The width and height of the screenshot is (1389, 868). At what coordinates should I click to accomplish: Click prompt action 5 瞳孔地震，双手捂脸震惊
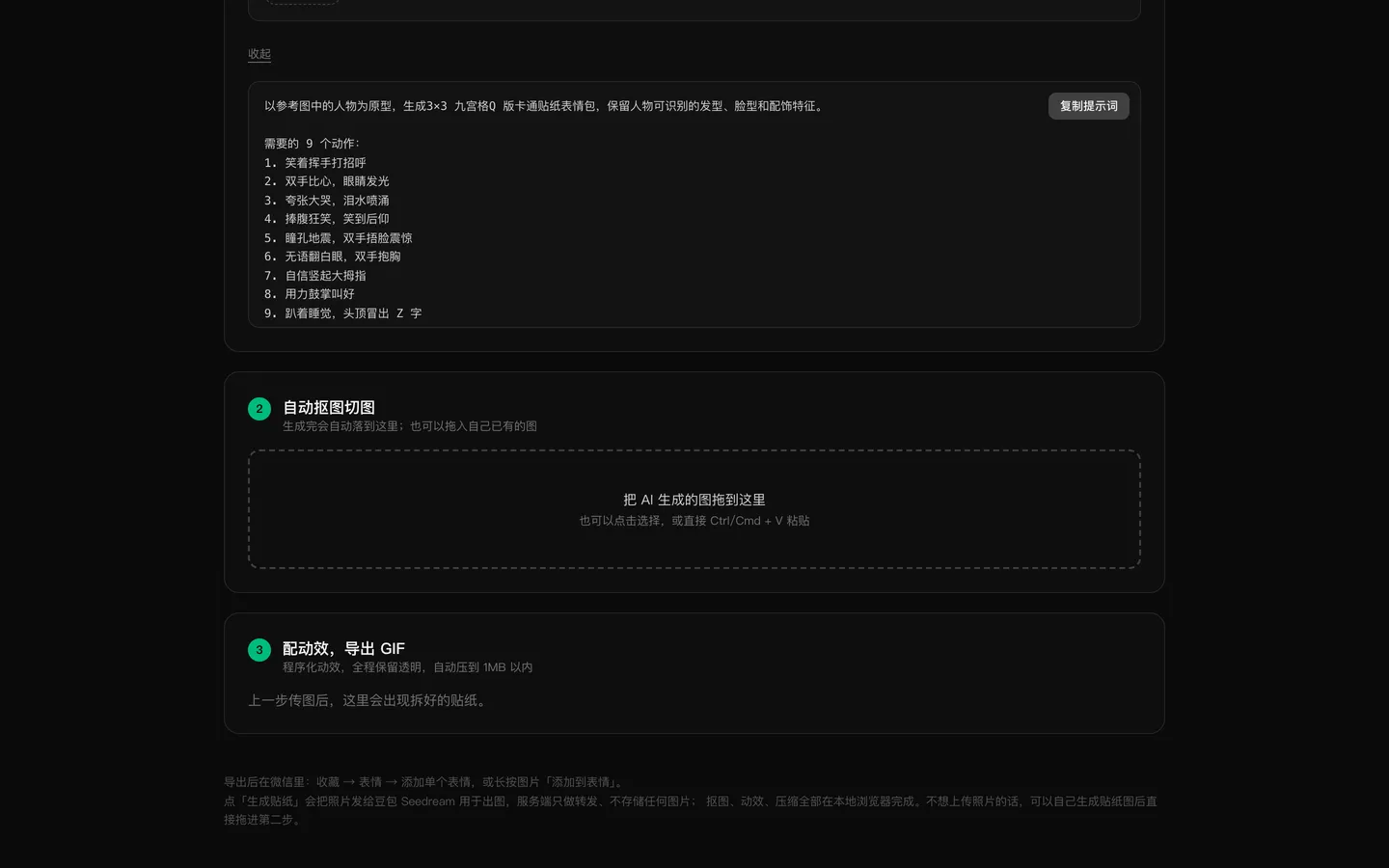pyautogui.click(x=339, y=238)
